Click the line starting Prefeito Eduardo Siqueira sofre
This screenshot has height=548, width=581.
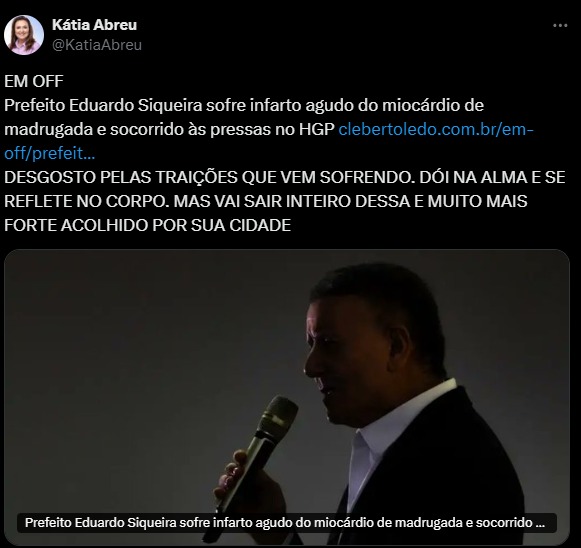(244, 105)
